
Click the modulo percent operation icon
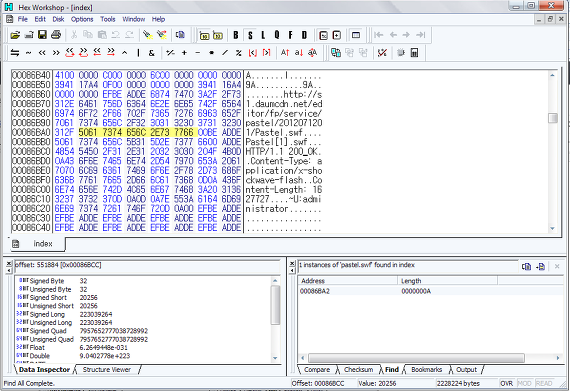tap(238, 53)
